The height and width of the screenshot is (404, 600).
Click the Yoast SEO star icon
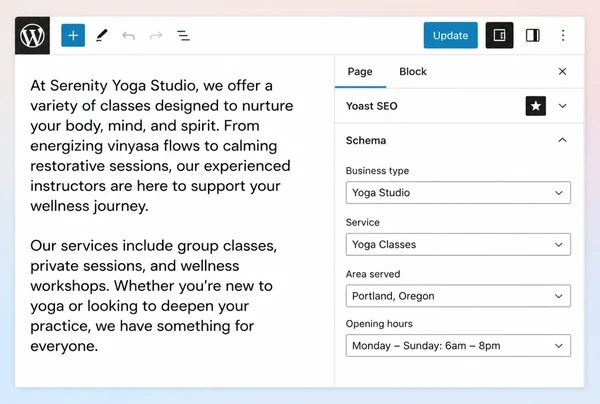pos(536,106)
